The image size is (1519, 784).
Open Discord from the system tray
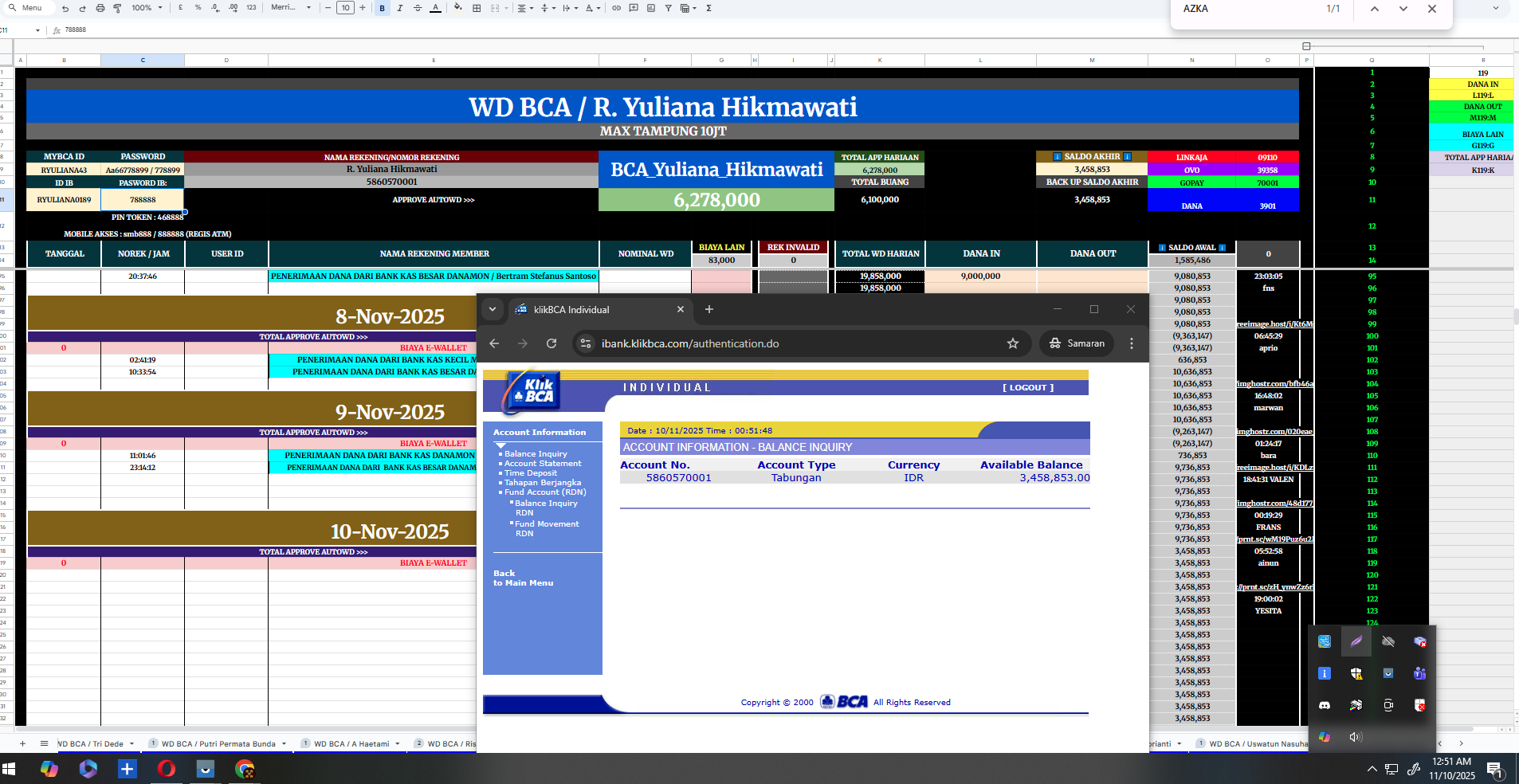[x=1325, y=705]
